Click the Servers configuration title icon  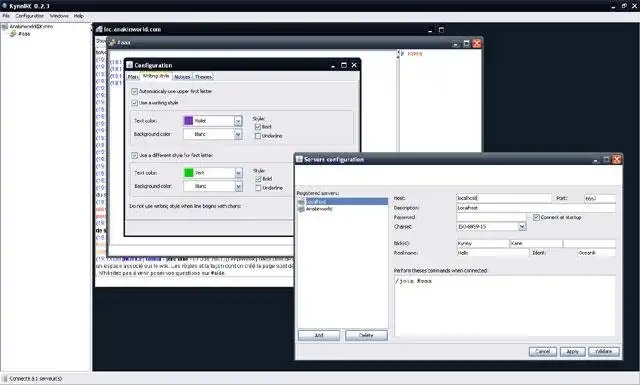tap(299, 159)
